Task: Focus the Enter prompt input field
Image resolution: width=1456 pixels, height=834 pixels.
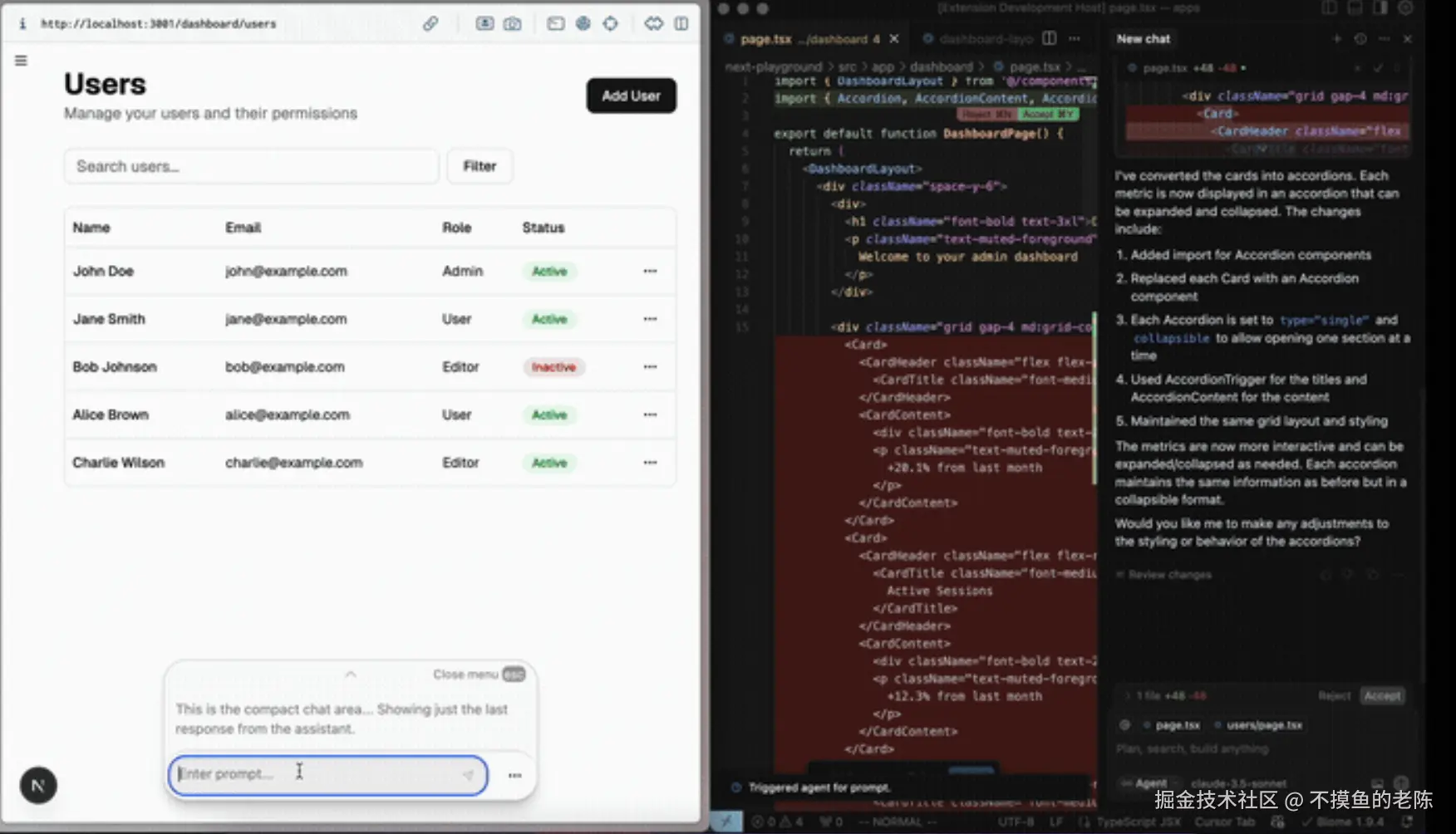Action: click(327, 774)
